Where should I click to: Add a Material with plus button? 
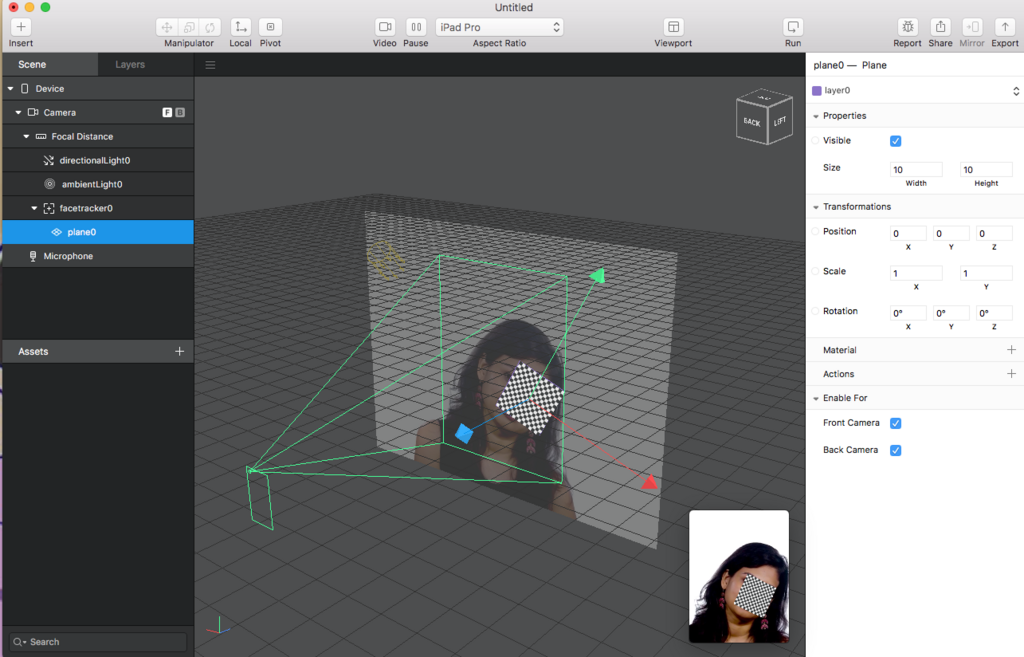[x=1011, y=350]
